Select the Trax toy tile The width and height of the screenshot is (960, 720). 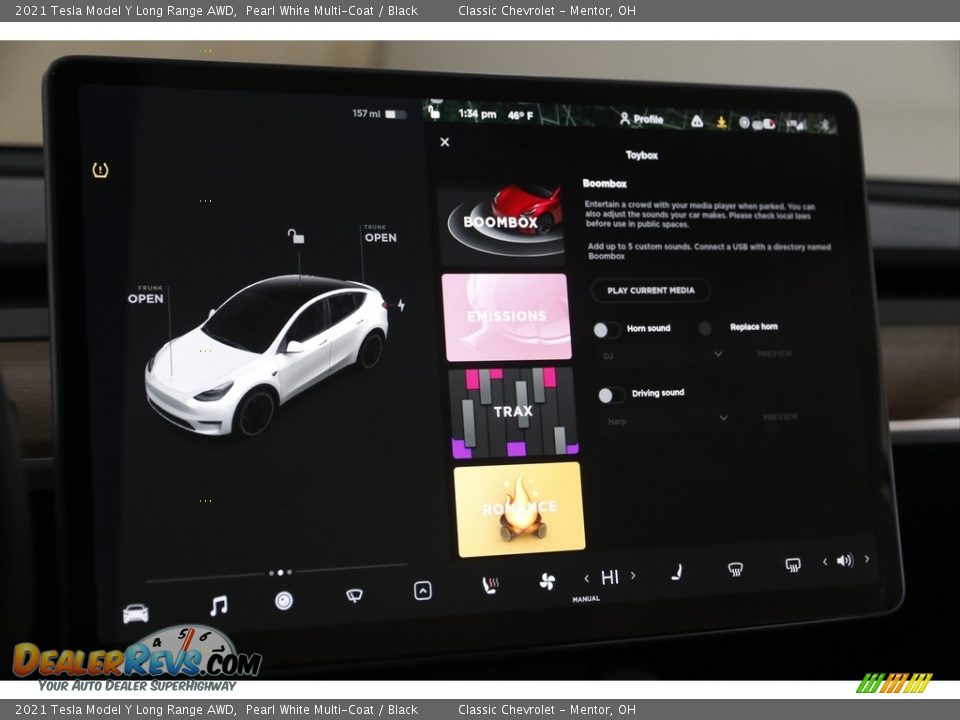pos(513,412)
